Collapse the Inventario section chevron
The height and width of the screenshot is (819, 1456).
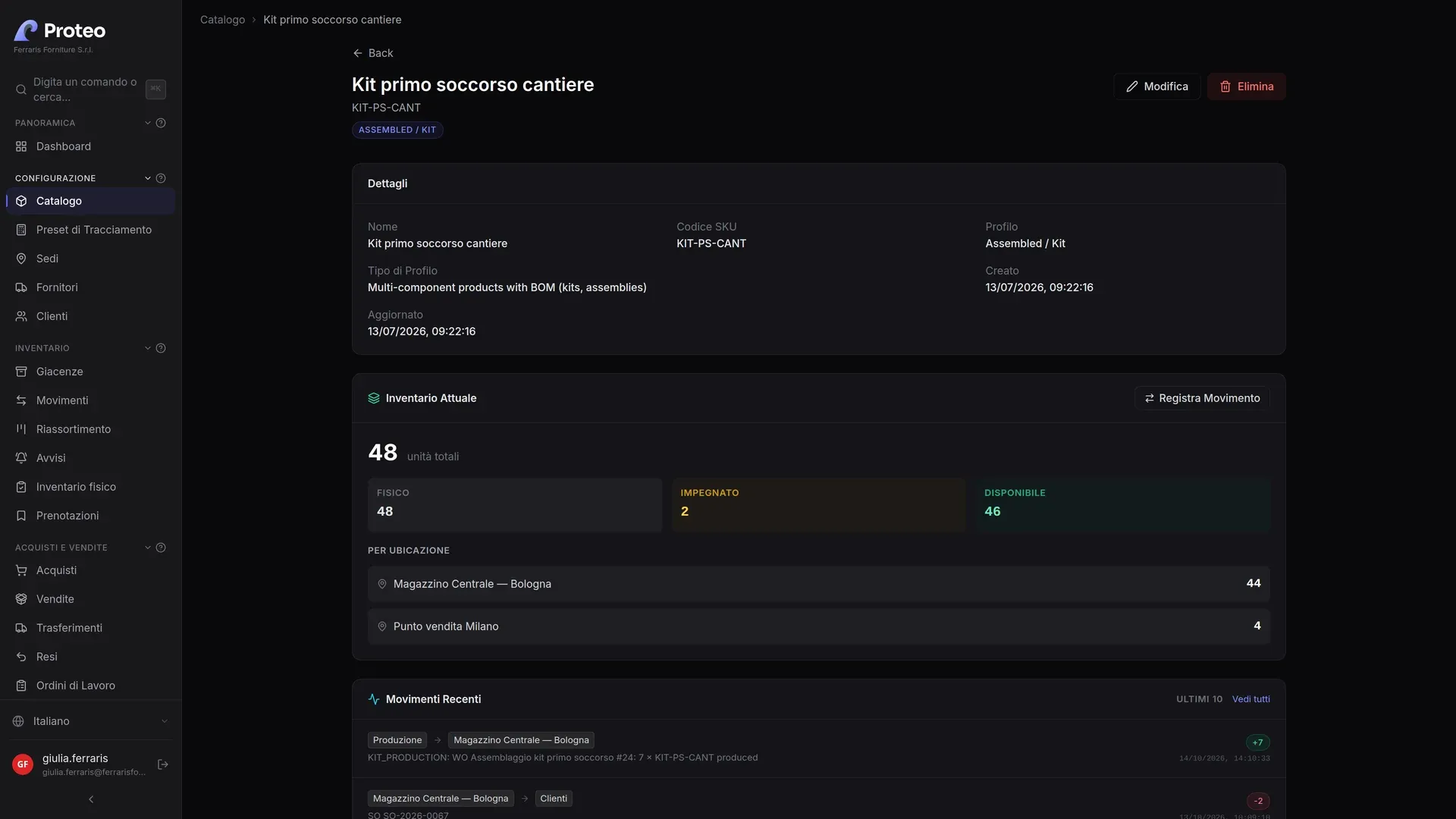148,348
